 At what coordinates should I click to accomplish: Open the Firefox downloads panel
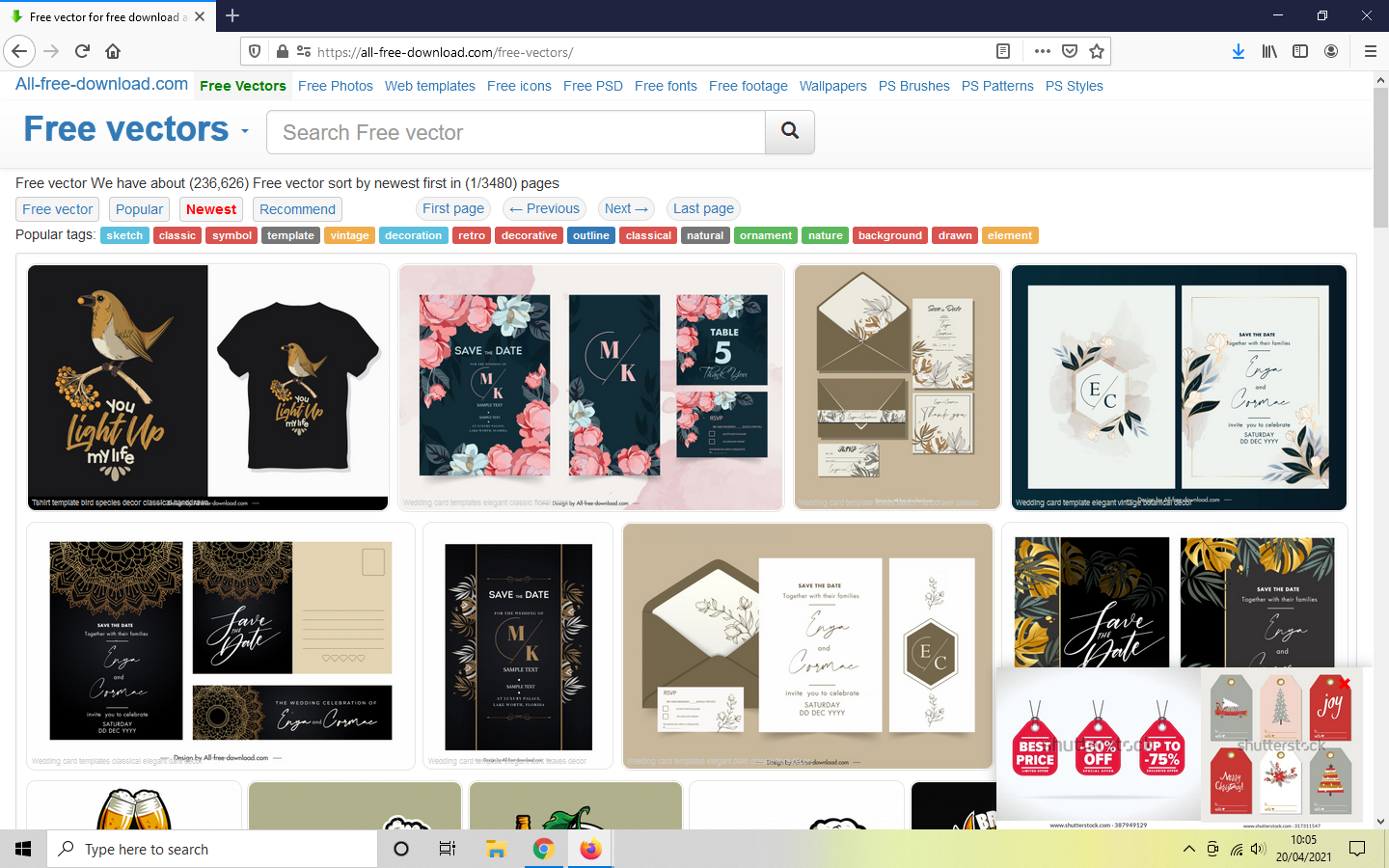coord(1239,51)
